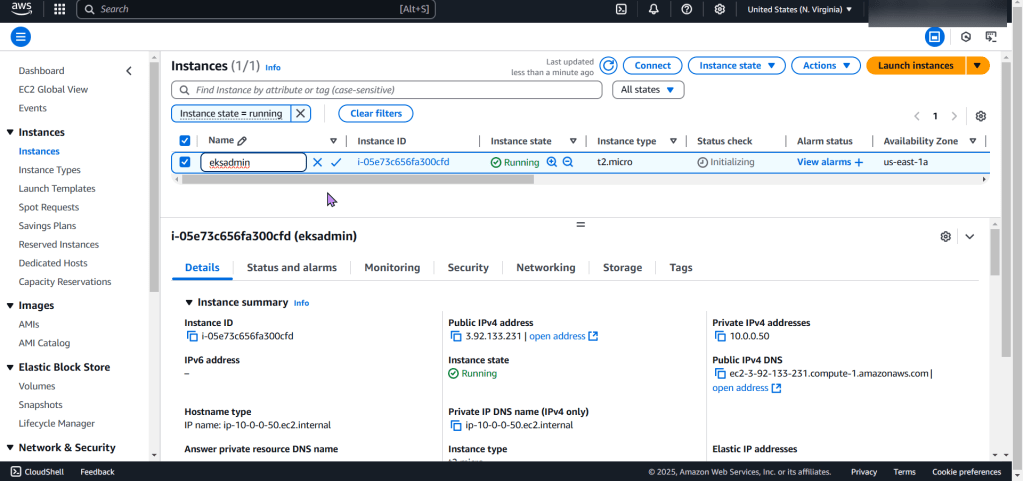Click the instance search filter field
The width and height of the screenshot is (1023, 481).
point(390,90)
